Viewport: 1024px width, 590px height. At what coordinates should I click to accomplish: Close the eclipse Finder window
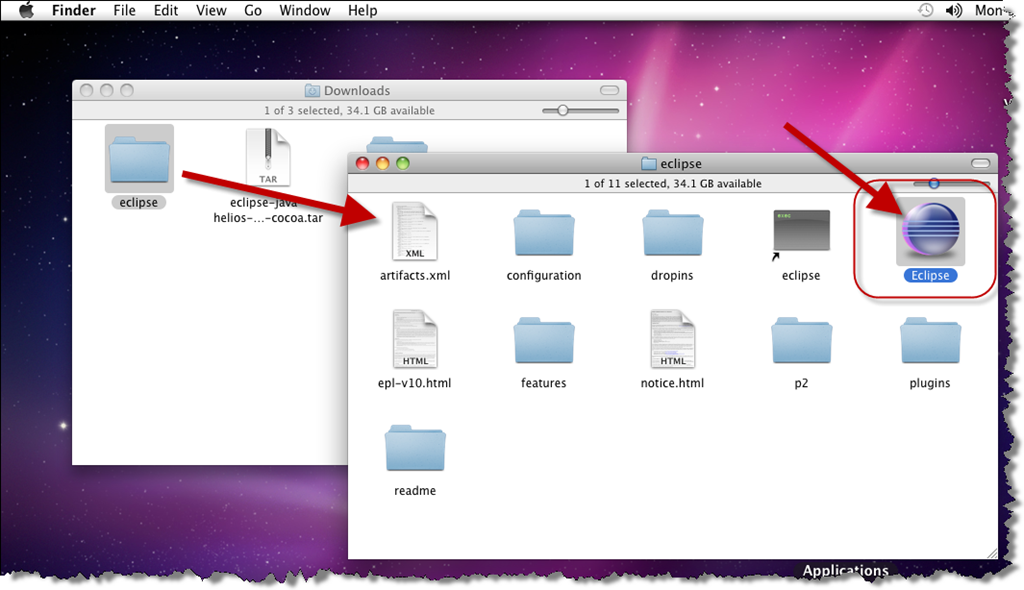tap(362, 163)
